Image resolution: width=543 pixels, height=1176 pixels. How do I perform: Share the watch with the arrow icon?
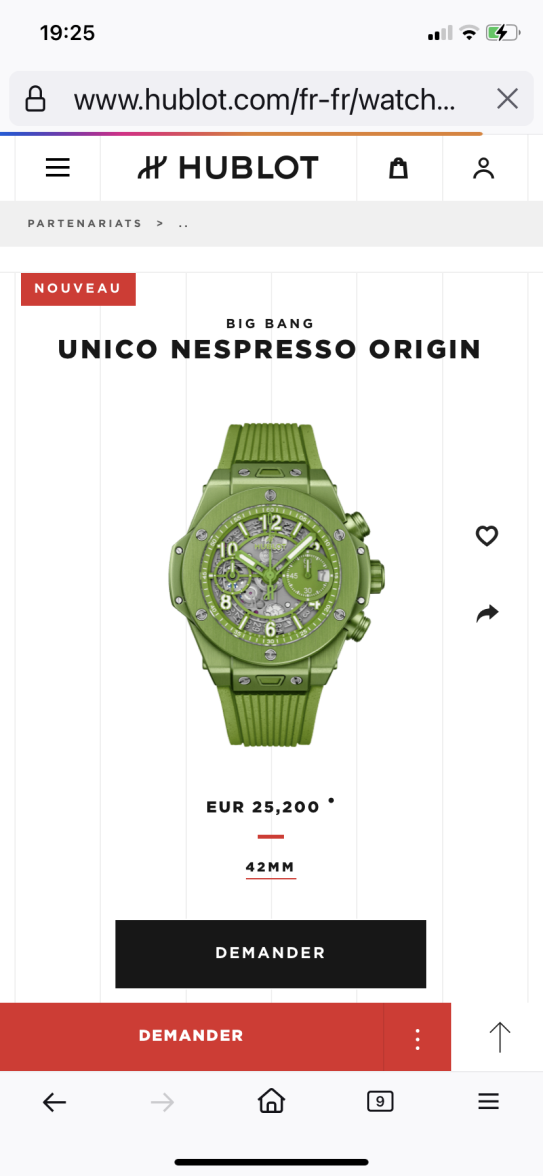[487, 614]
